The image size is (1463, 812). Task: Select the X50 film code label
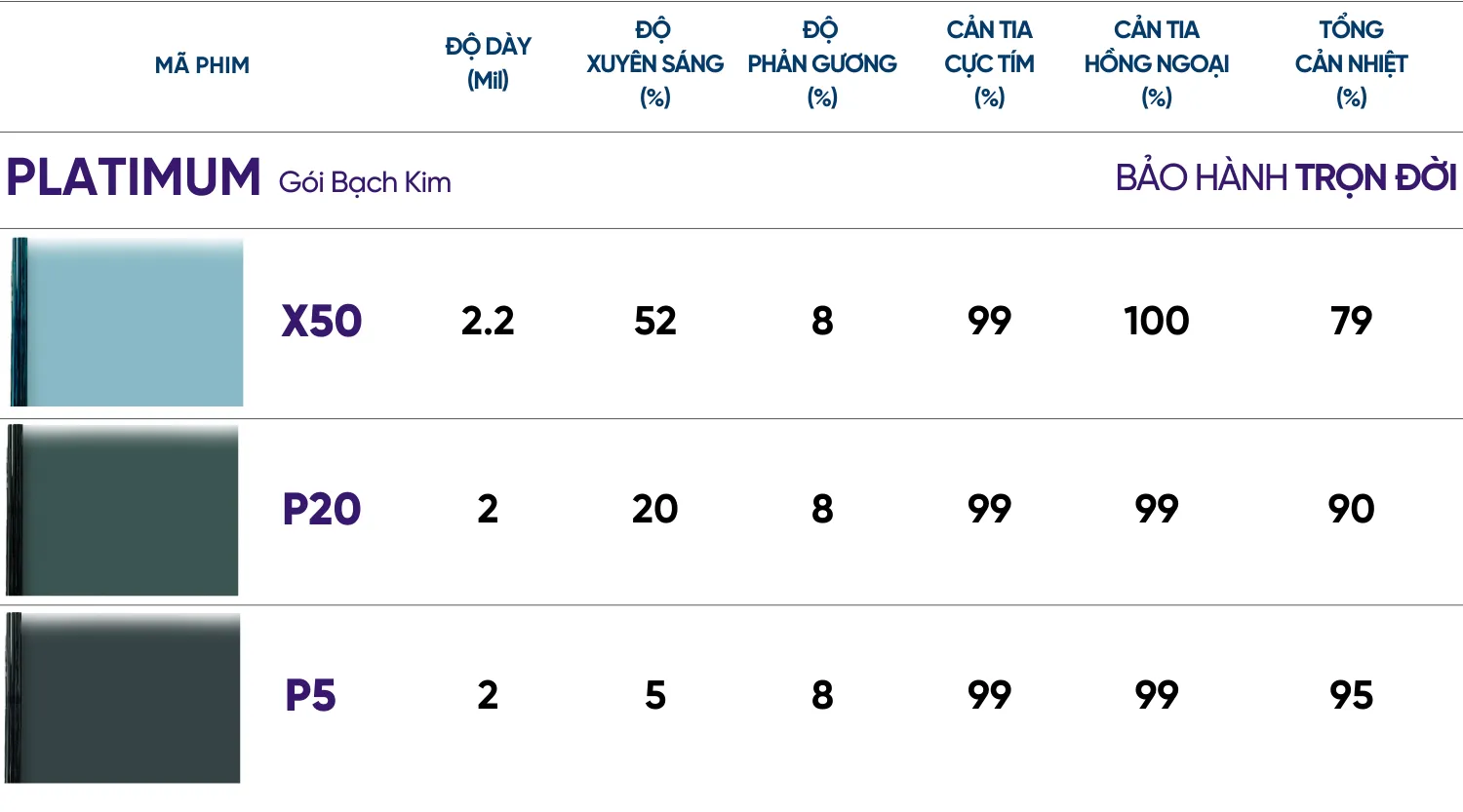pyautogui.click(x=321, y=322)
